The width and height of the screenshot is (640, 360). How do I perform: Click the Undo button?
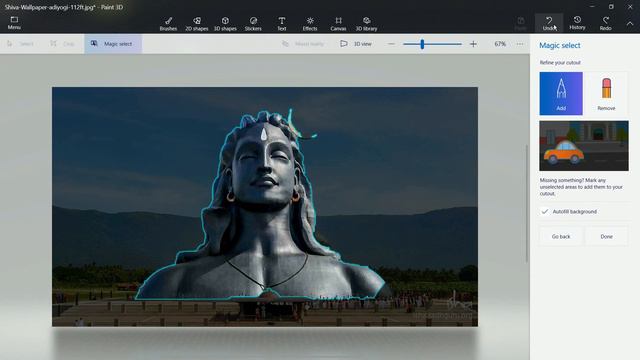tap(549, 23)
